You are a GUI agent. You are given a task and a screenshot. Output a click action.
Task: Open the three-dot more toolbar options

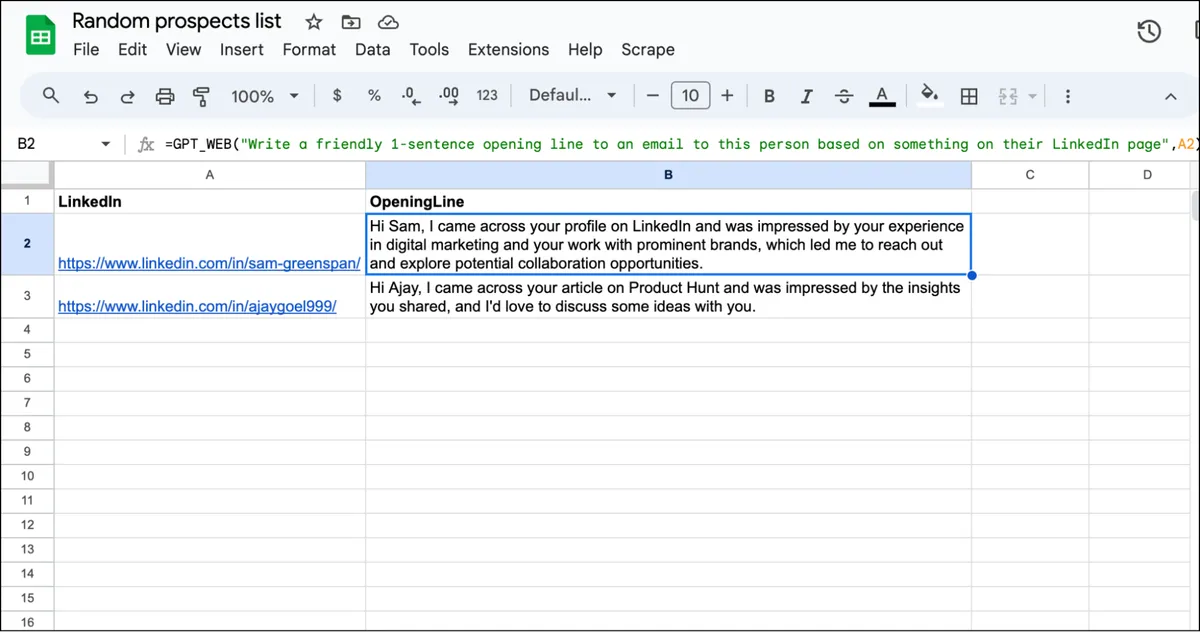[x=1068, y=96]
